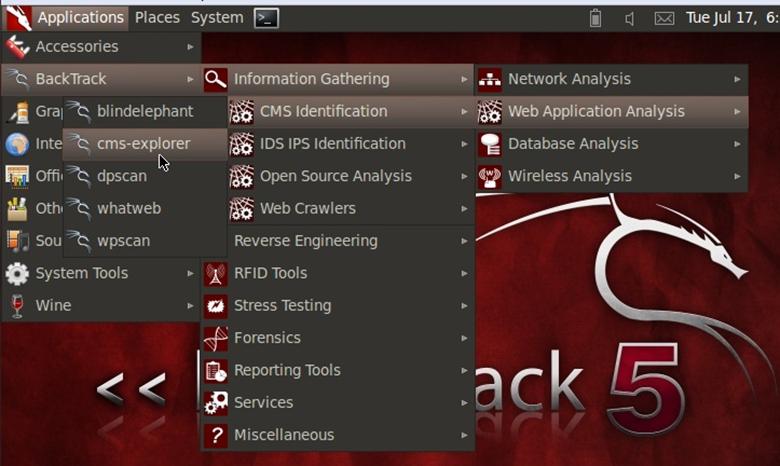The width and height of the screenshot is (780, 466).
Task: Launch the terminal icon in top panel
Action: click(266, 17)
